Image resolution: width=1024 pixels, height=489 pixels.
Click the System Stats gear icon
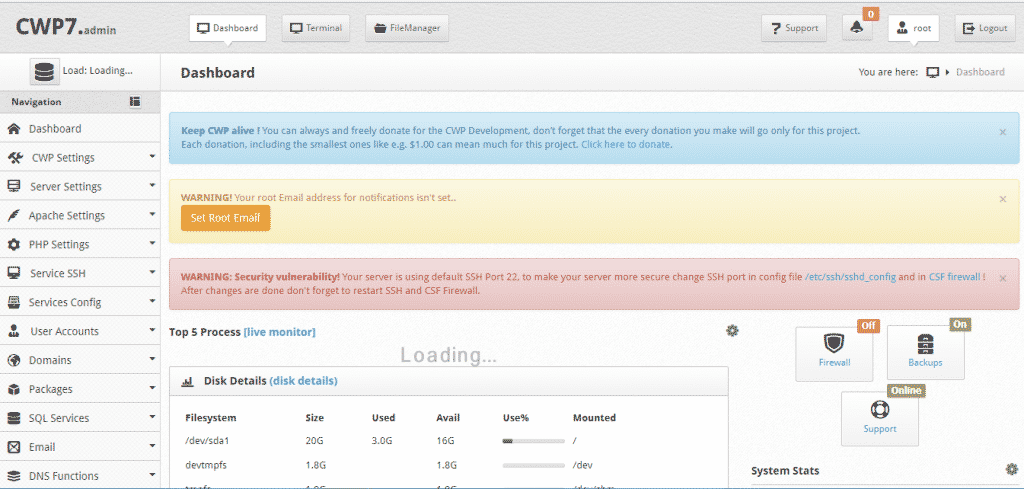tap(1011, 469)
